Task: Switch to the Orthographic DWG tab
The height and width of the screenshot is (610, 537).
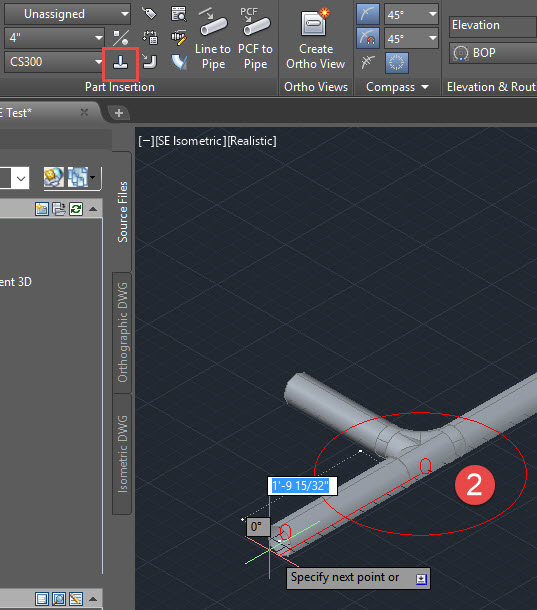Action: pyautogui.click(x=122, y=333)
